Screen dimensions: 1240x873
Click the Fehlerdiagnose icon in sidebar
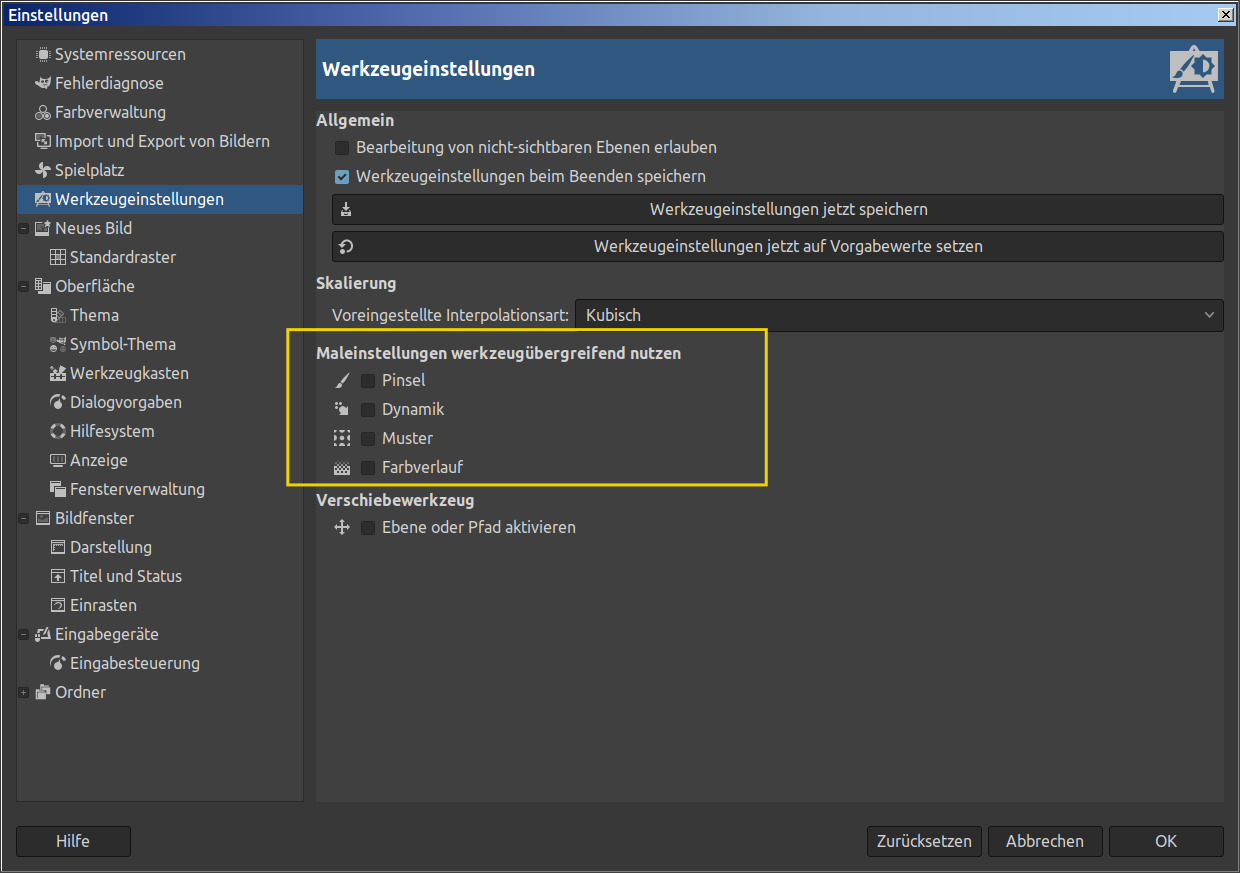tap(43, 83)
